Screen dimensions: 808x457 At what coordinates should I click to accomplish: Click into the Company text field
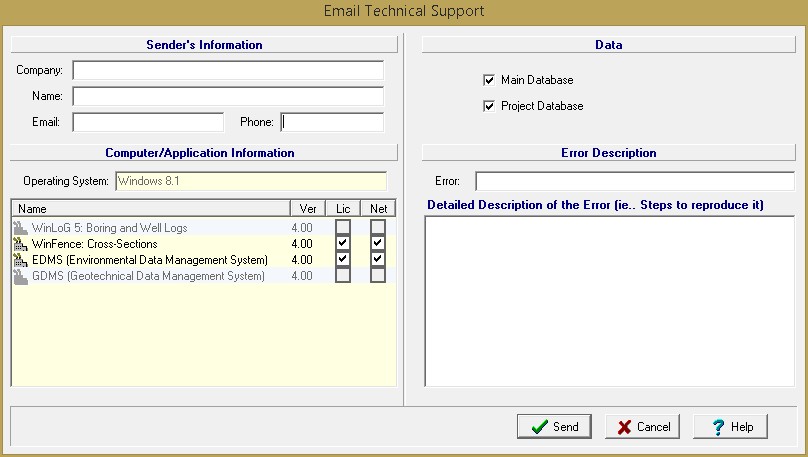click(228, 71)
